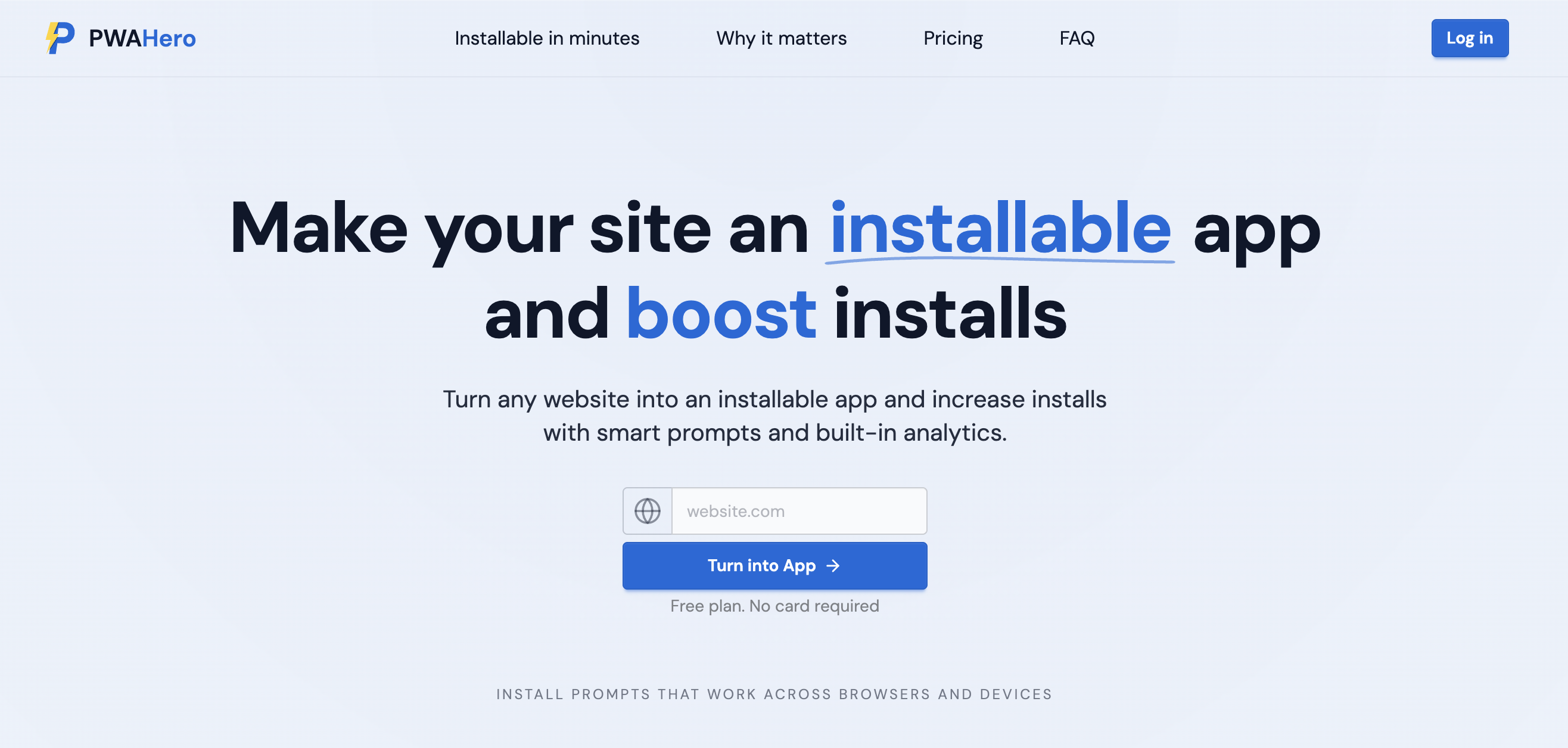Click the Turn into App button
The height and width of the screenshot is (748, 1568).
(774, 566)
